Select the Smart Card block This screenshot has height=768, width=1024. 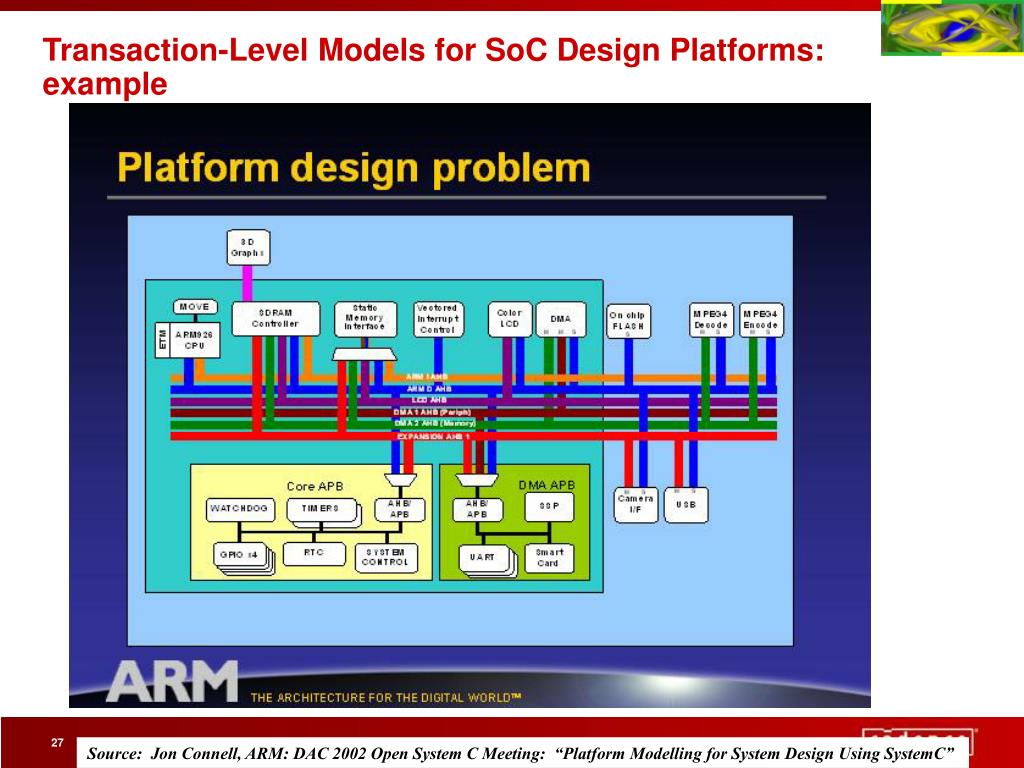click(x=549, y=558)
